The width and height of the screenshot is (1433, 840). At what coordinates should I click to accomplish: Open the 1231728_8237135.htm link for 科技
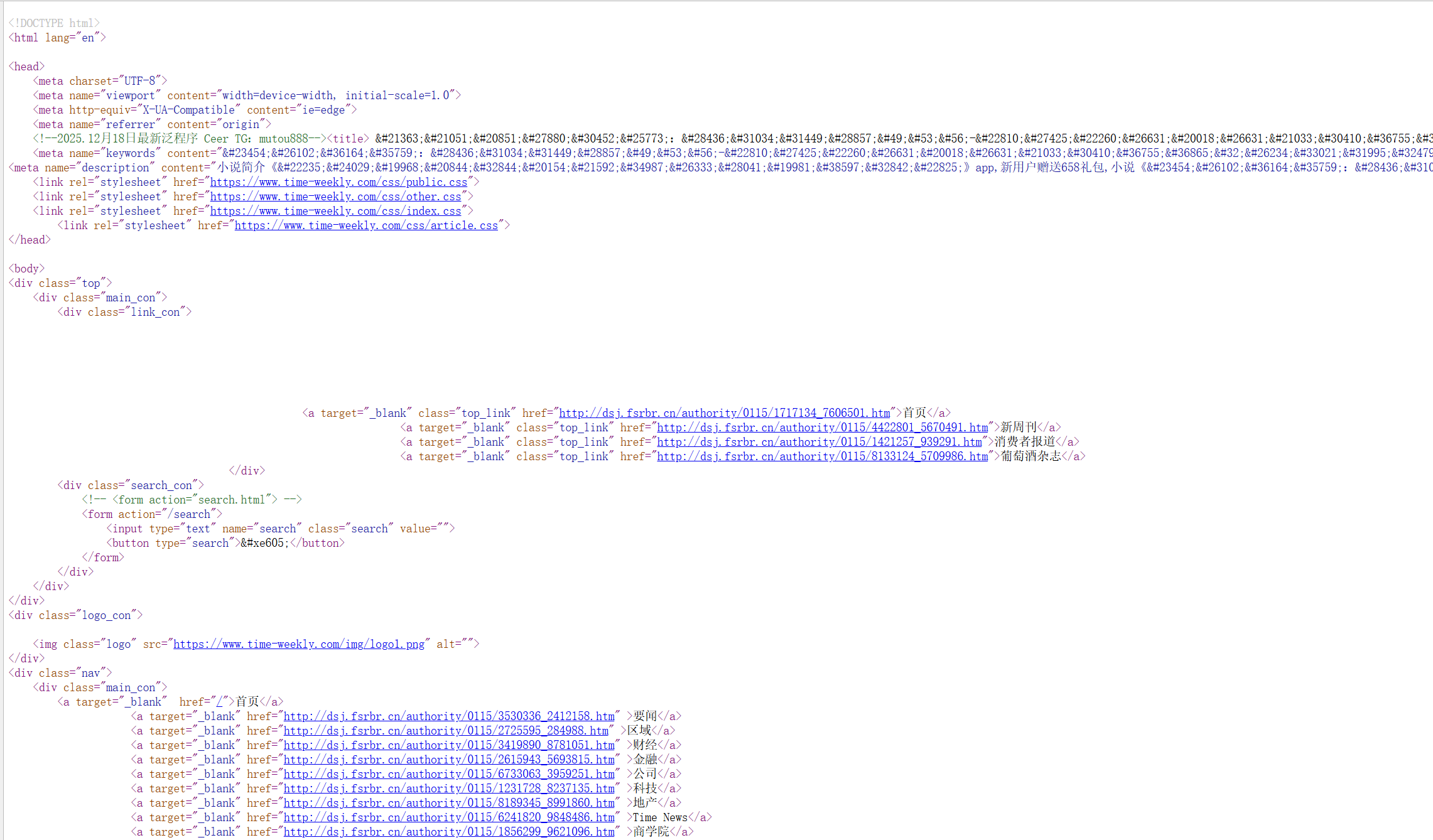449,789
